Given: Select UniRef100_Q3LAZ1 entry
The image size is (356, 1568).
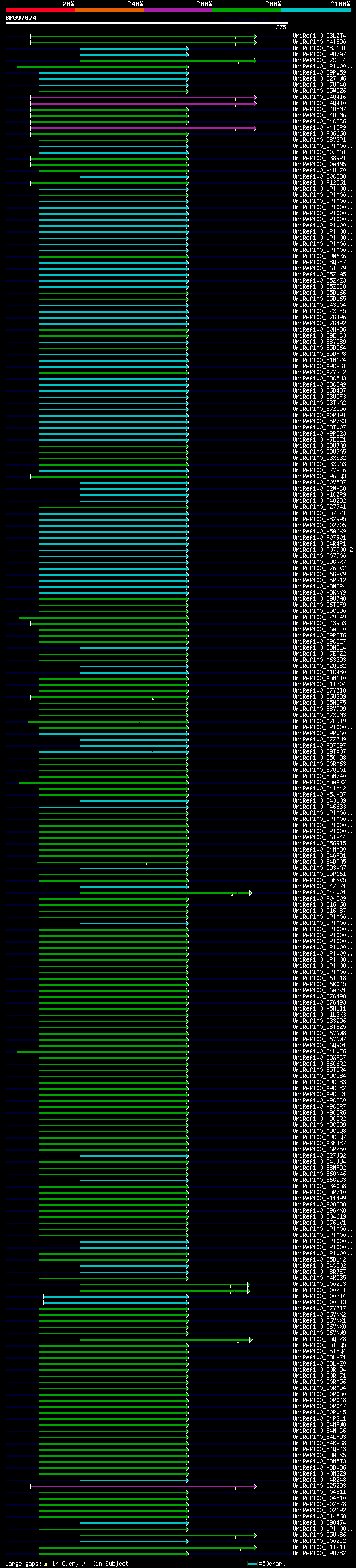Looking at the screenshot, I should [319, 1357].
